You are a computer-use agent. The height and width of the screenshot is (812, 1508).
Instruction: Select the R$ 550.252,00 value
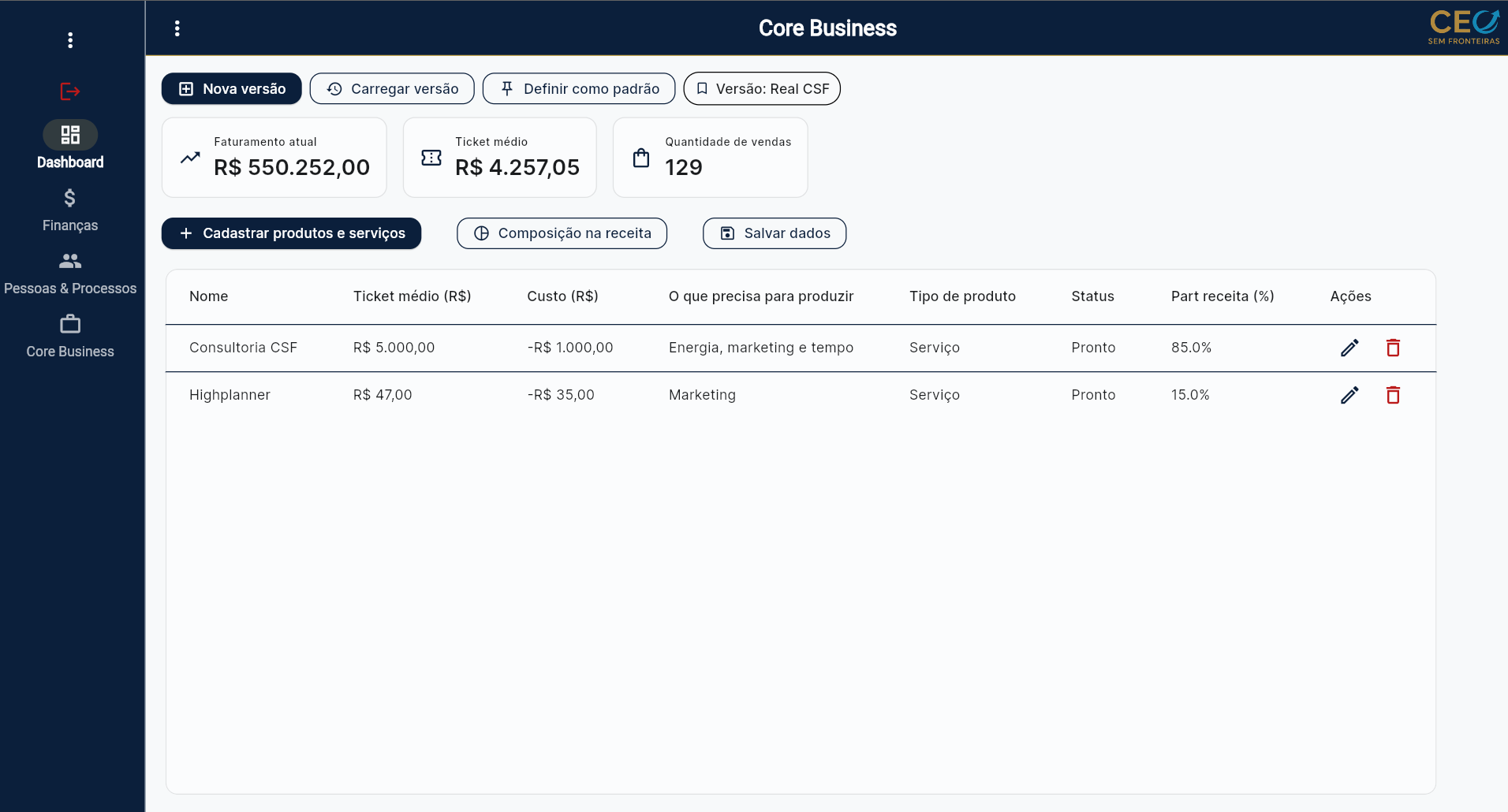(292, 167)
